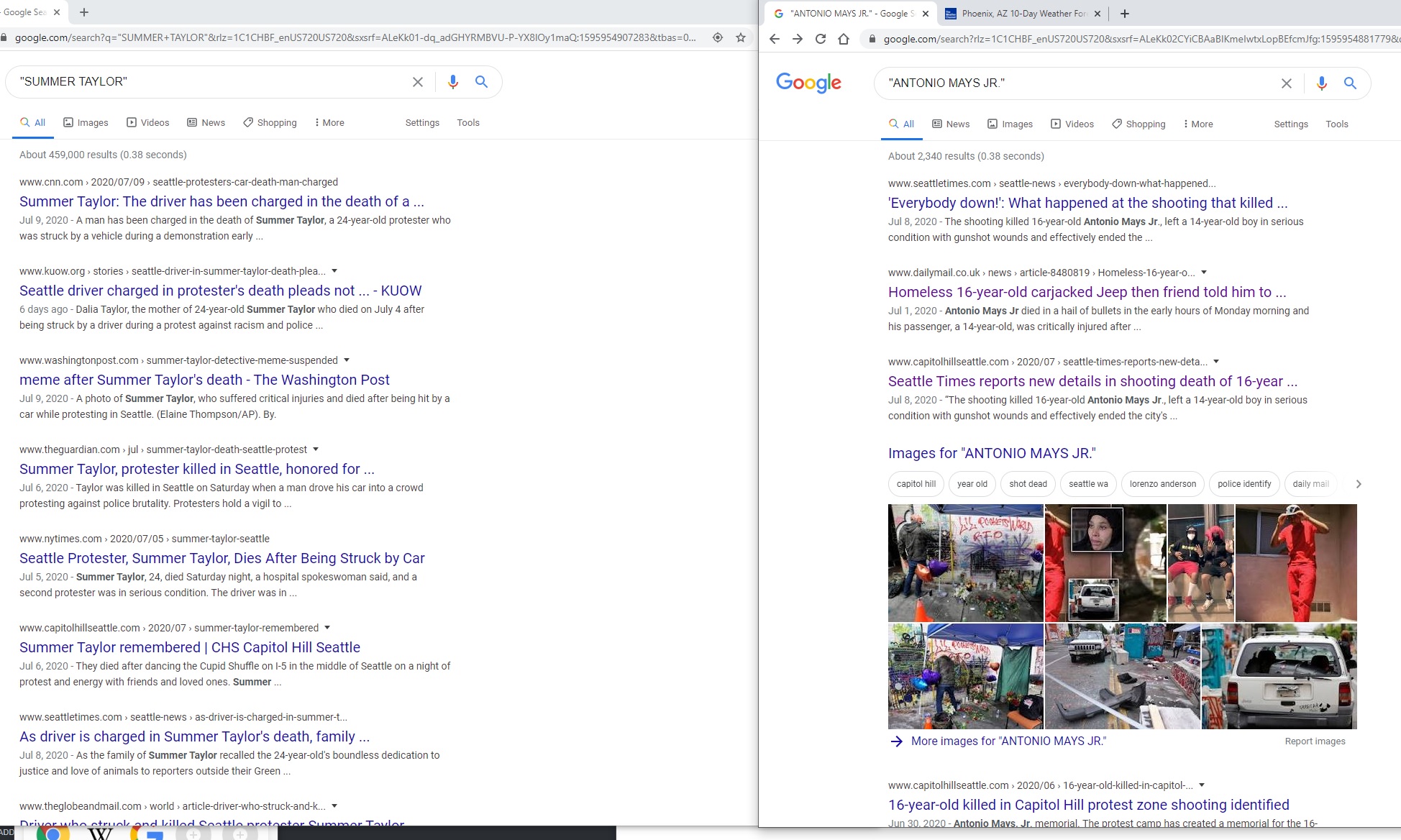1401x840 pixels.
Task: Expand the dropdown arrow beside the dailymail.co.uk result
Action: [x=1204, y=273]
